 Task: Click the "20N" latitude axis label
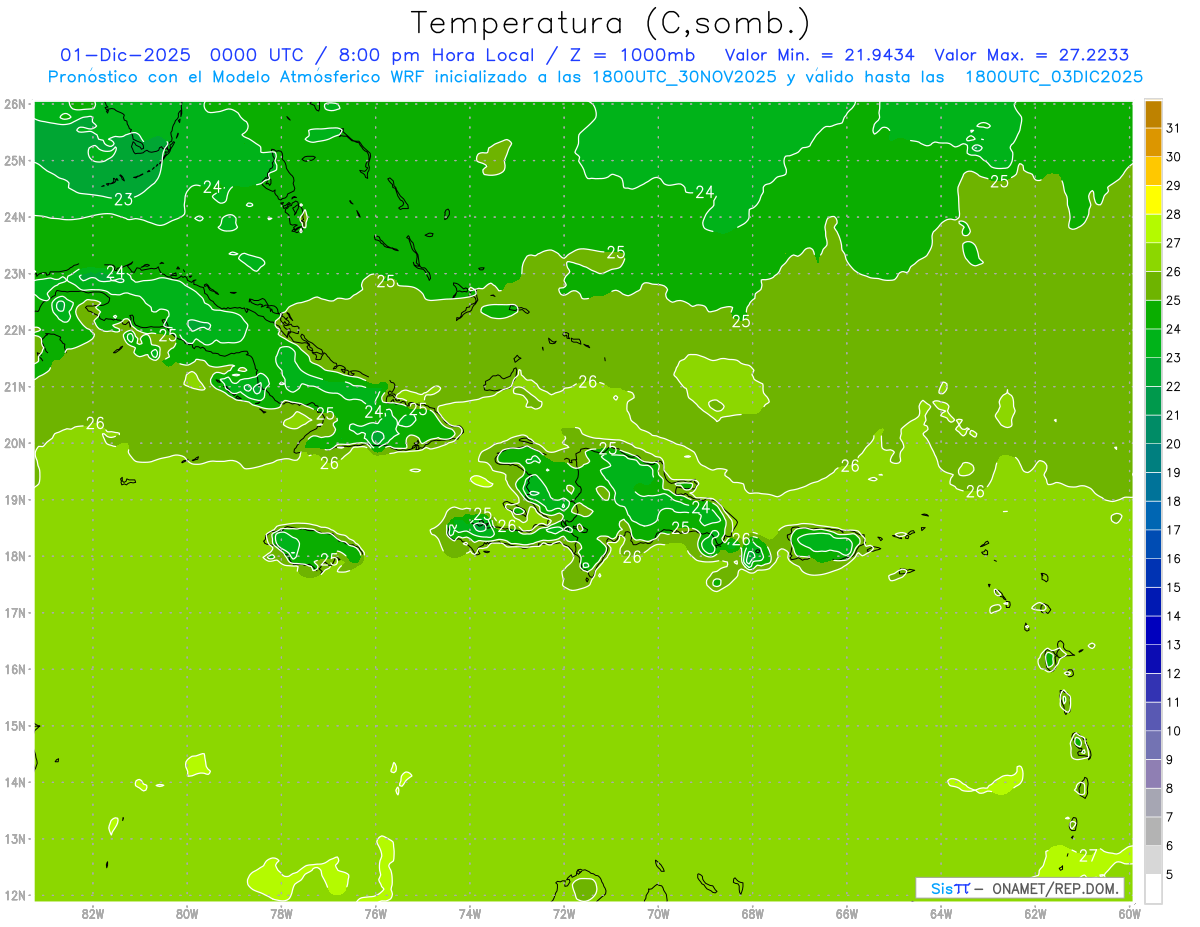14,443
